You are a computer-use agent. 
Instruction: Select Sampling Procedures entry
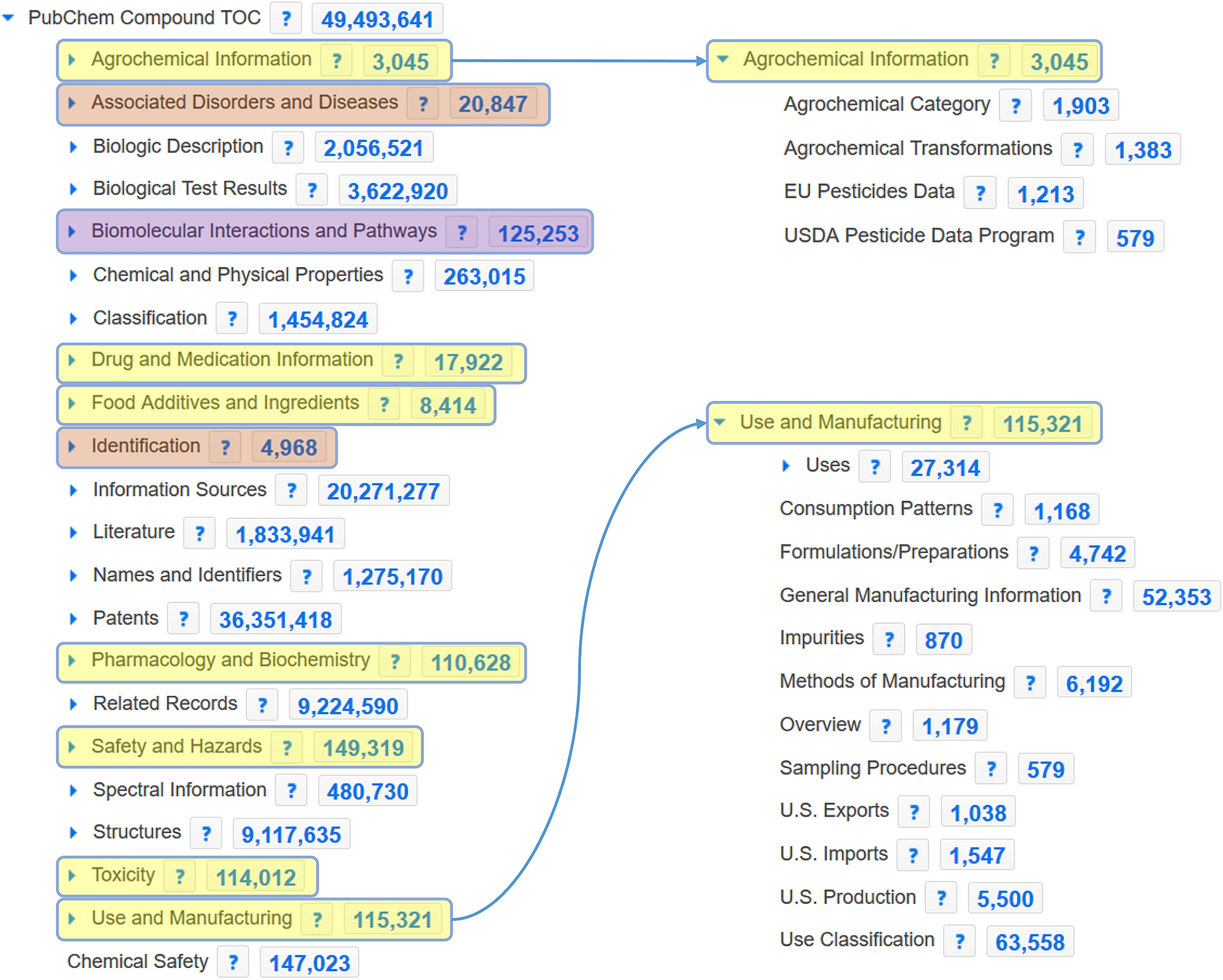click(872, 768)
